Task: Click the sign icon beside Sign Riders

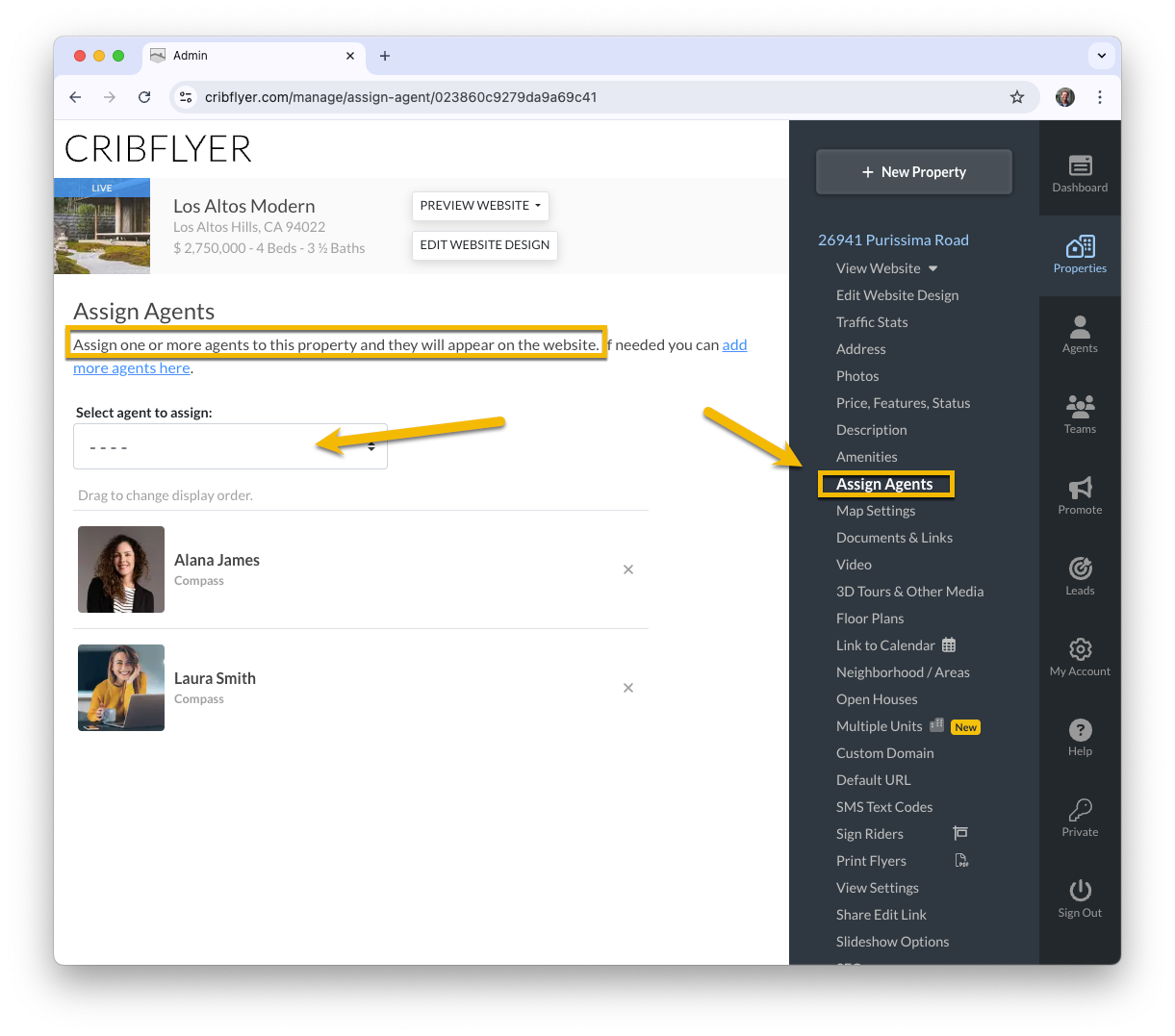Action: coord(960,833)
